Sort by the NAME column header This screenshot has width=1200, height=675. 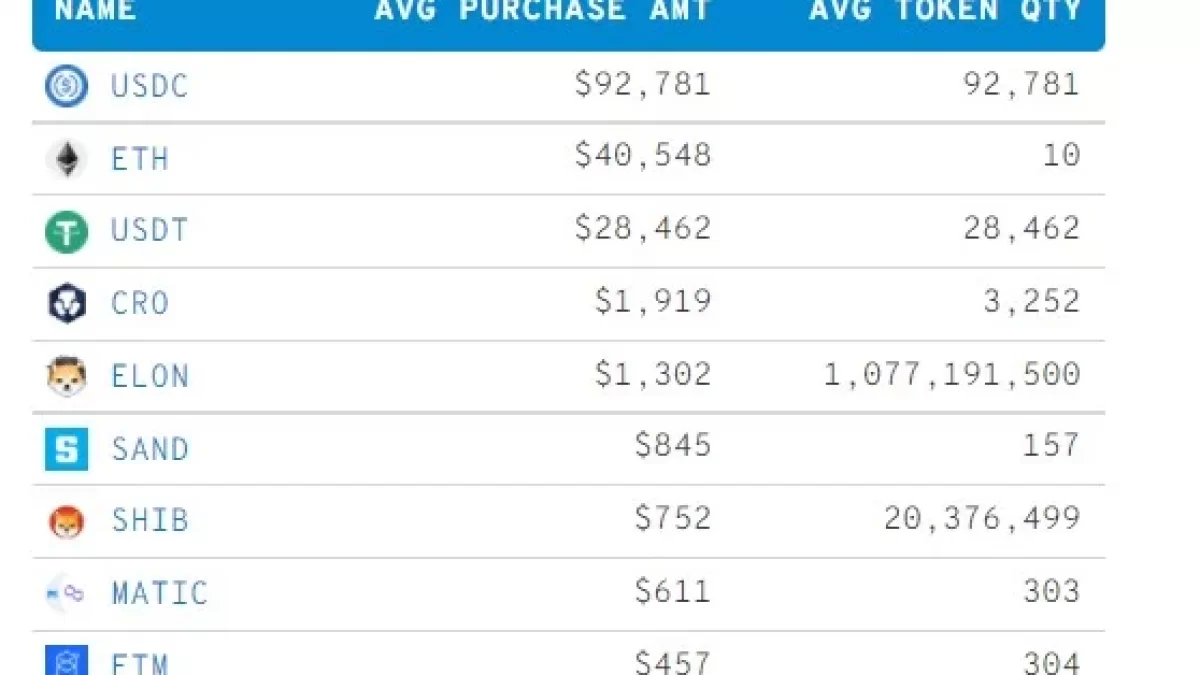[95, 12]
